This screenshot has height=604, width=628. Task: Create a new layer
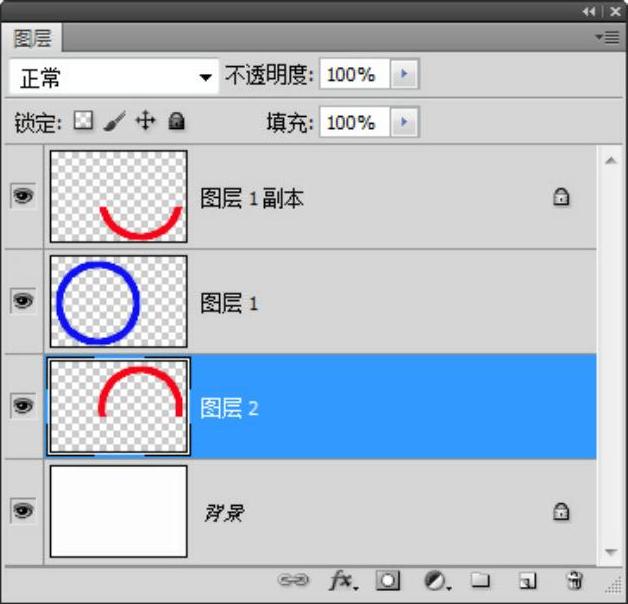point(527,580)
